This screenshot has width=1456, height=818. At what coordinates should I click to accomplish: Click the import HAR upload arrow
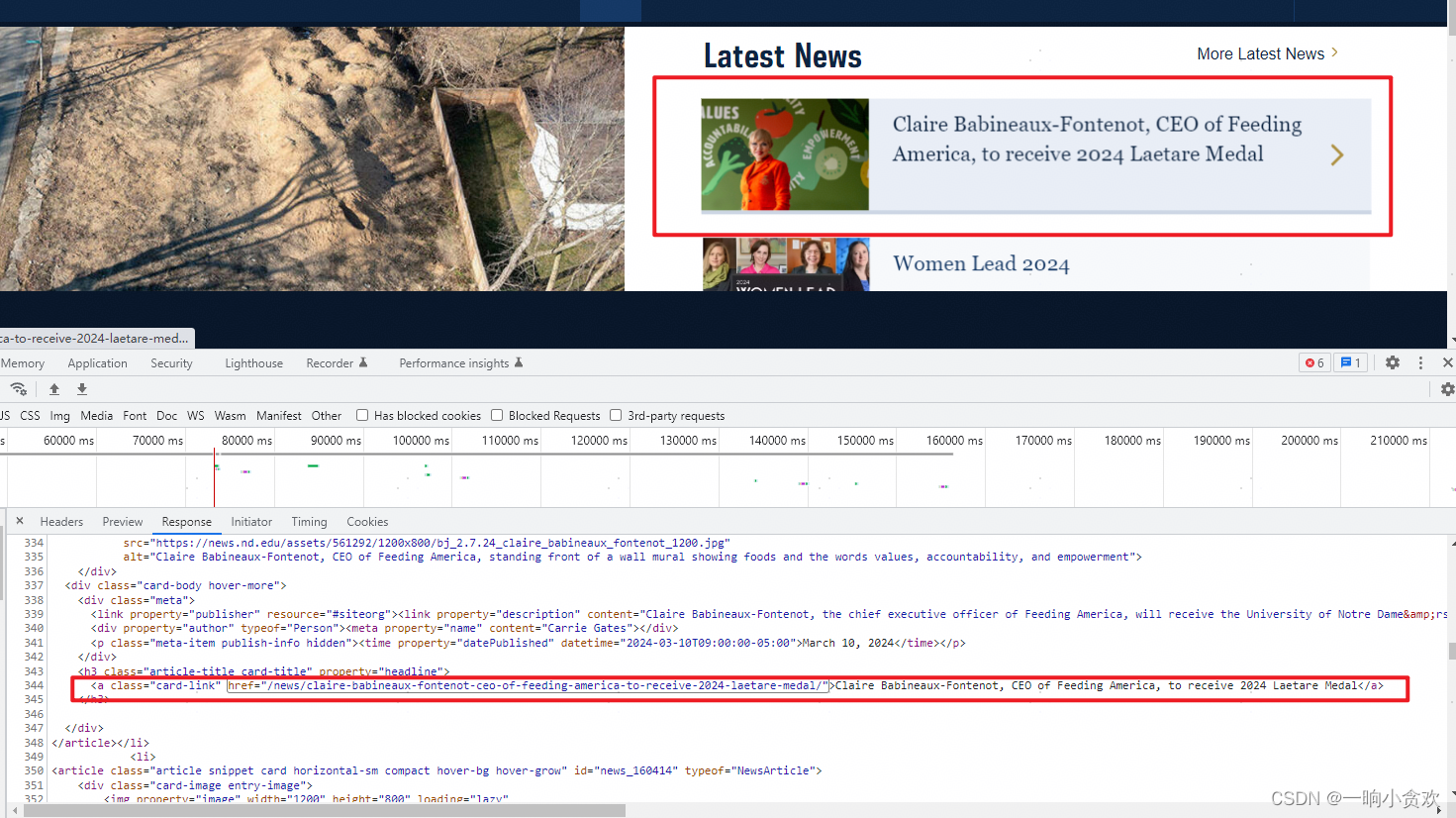pyautogui.click(x=54, y=389)
